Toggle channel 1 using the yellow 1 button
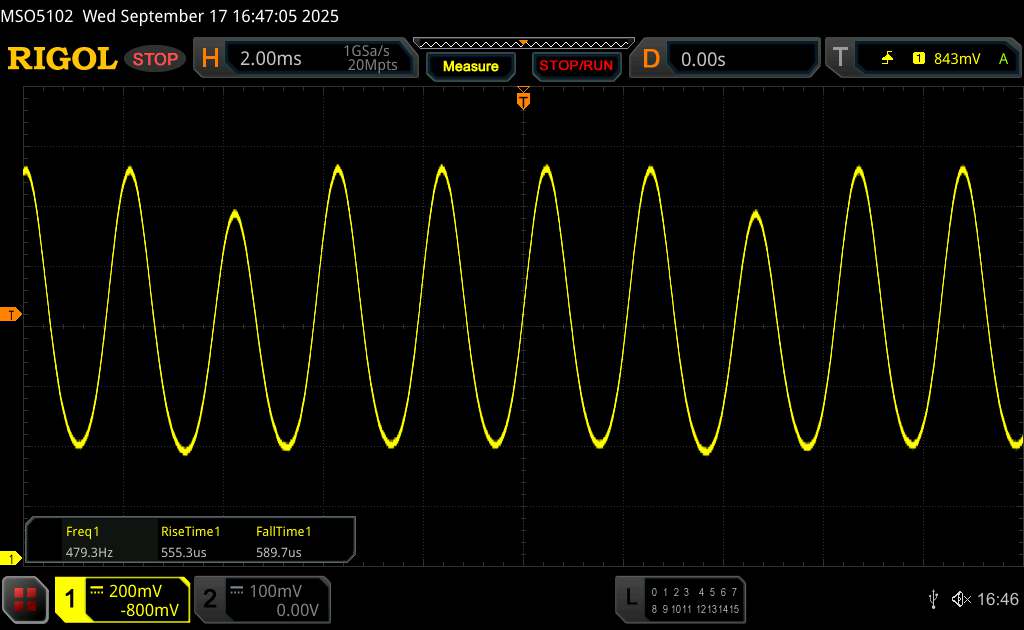Image resolution: width=1024 pixels, height=630 pixels. coord(72,599)
